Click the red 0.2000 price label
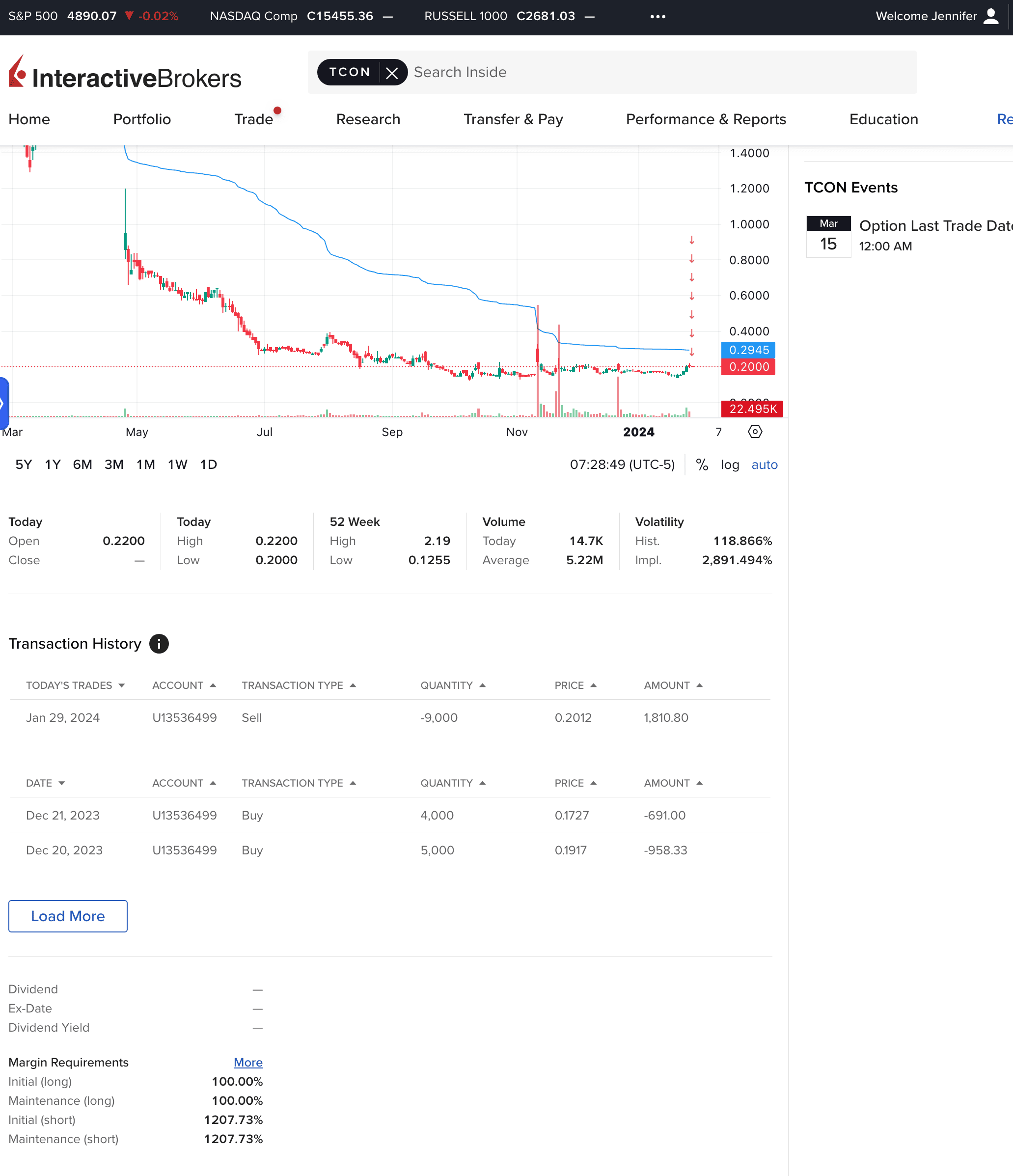 748,367
